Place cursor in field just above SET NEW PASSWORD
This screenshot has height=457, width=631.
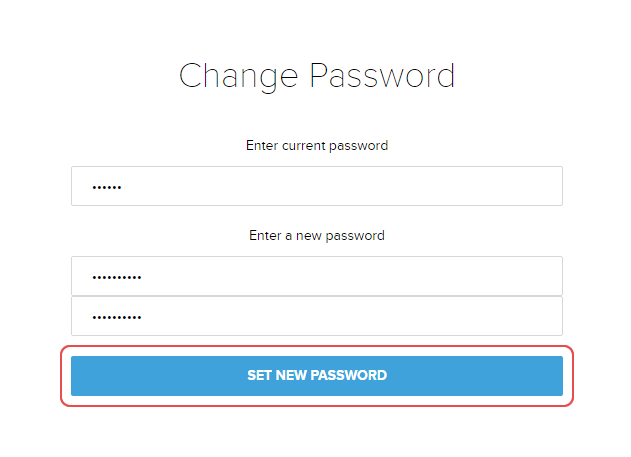tap(316, 316)
